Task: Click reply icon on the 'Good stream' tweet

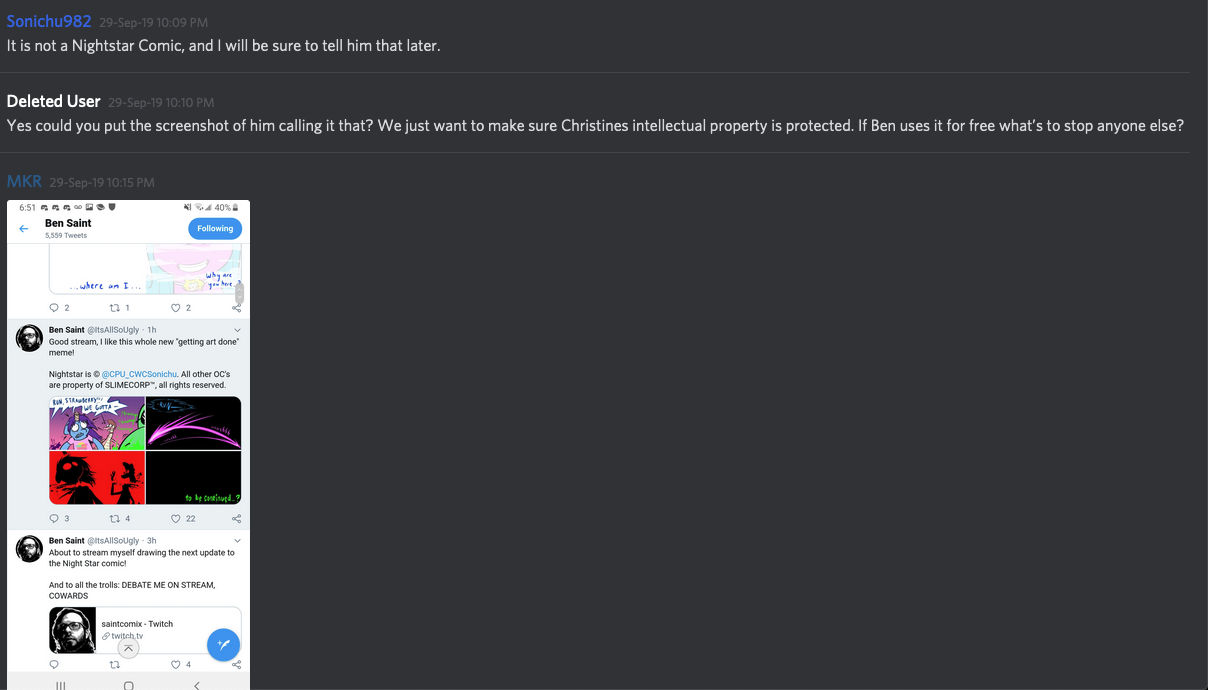Action: tap(55, 519)
